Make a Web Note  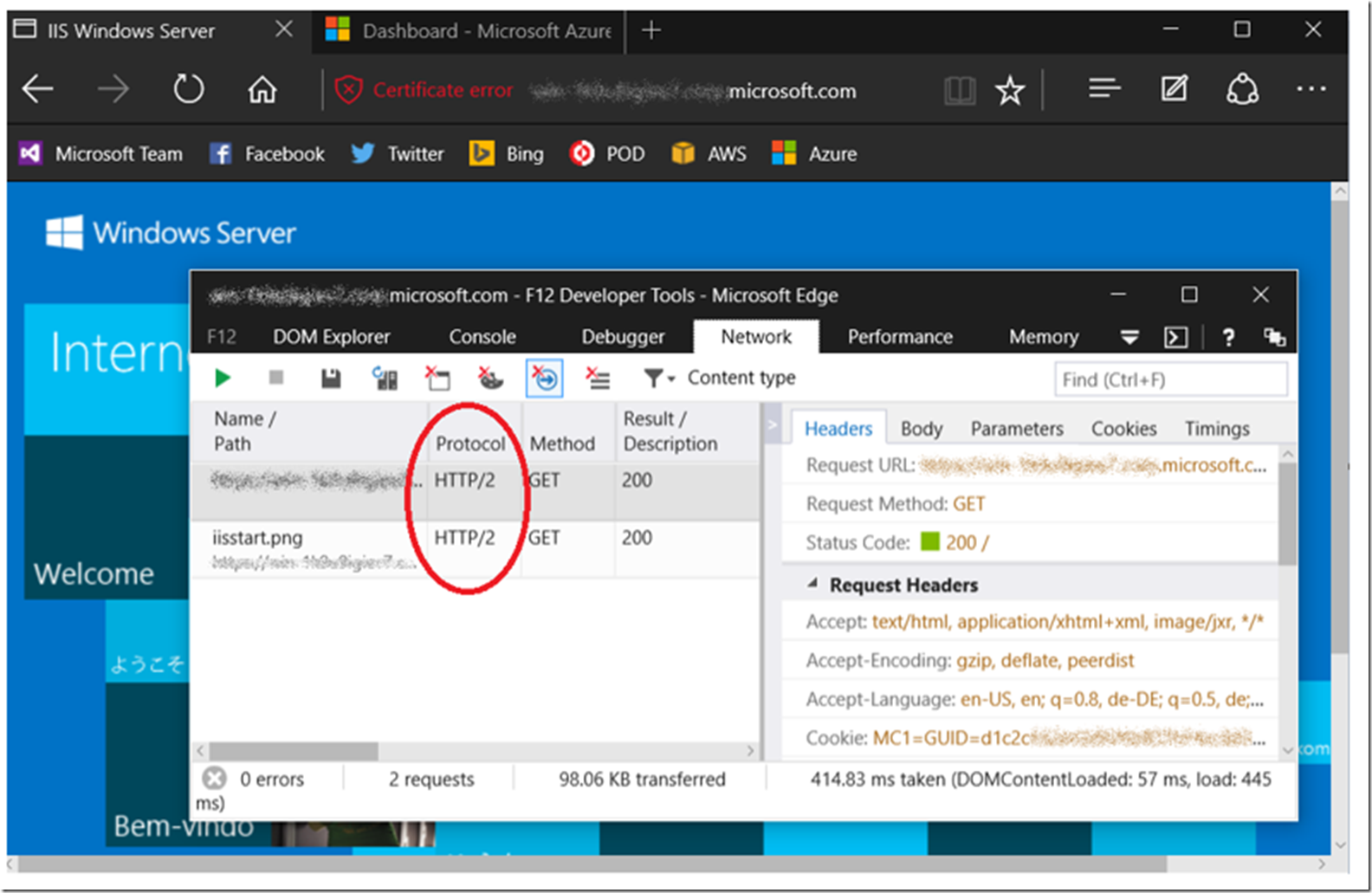1175,88
